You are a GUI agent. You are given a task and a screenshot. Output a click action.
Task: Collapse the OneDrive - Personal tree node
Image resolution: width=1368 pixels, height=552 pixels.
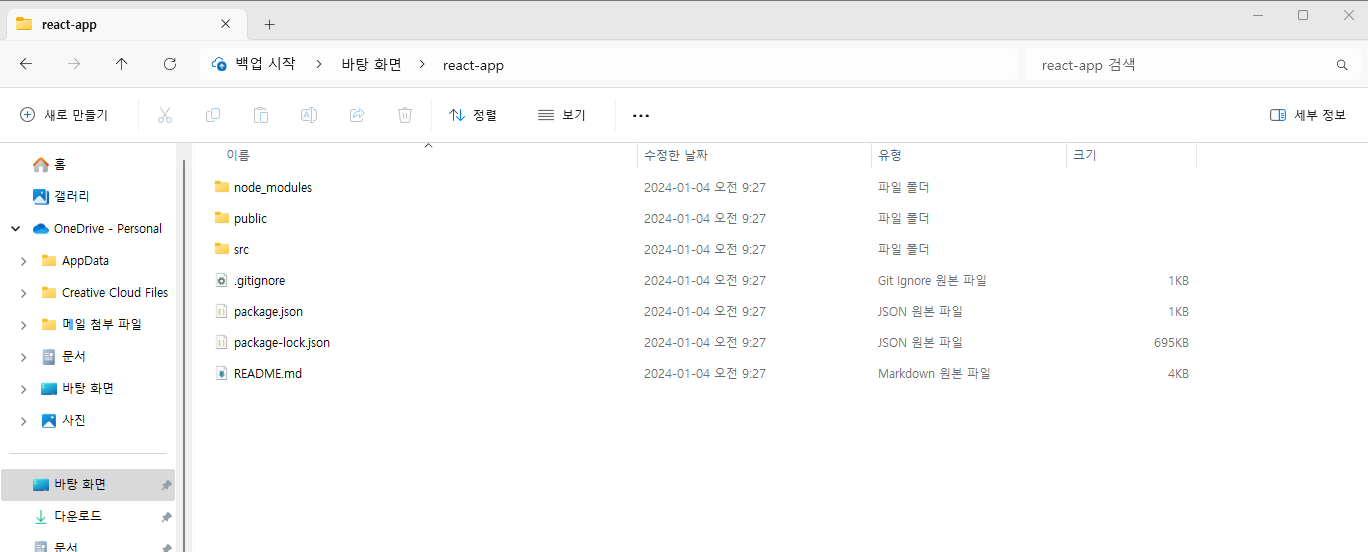coord(15,228)
